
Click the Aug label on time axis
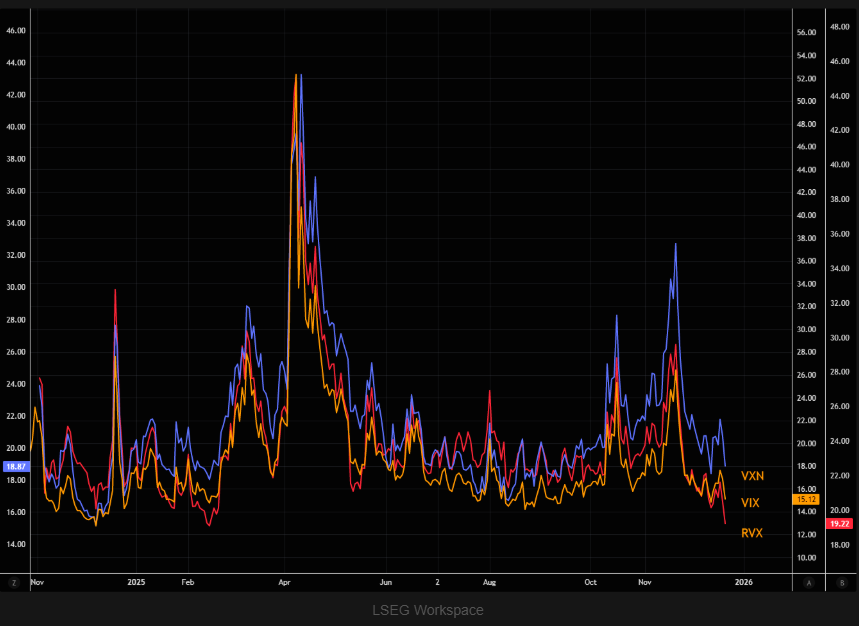click(489, 581)
